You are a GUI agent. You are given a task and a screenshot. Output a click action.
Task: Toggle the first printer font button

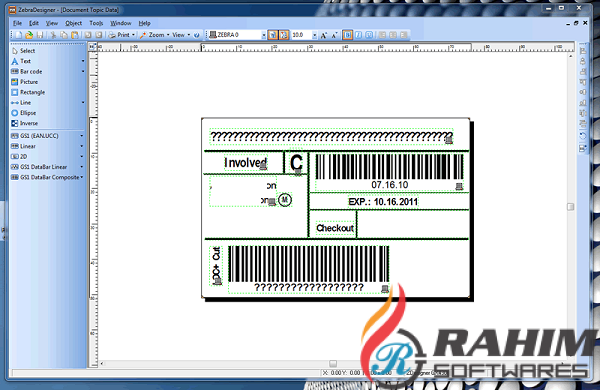272,35
